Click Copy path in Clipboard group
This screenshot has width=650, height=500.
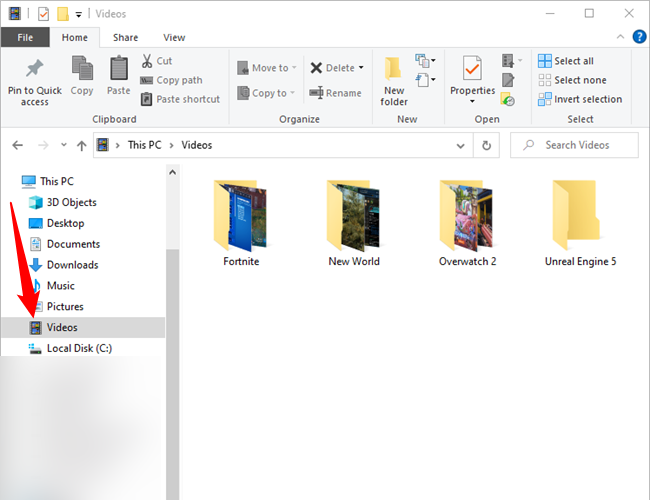171,80
